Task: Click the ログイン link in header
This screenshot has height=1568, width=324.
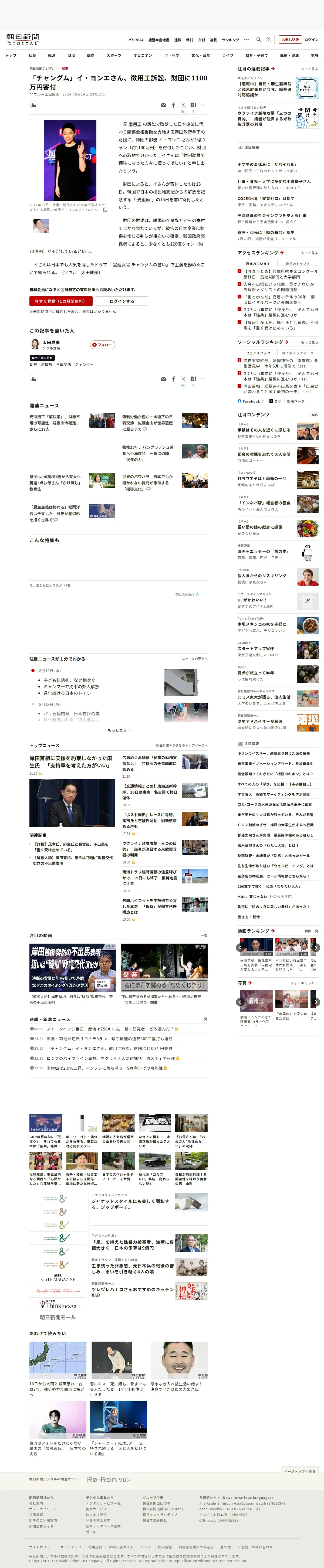Action: click(311, 40)
